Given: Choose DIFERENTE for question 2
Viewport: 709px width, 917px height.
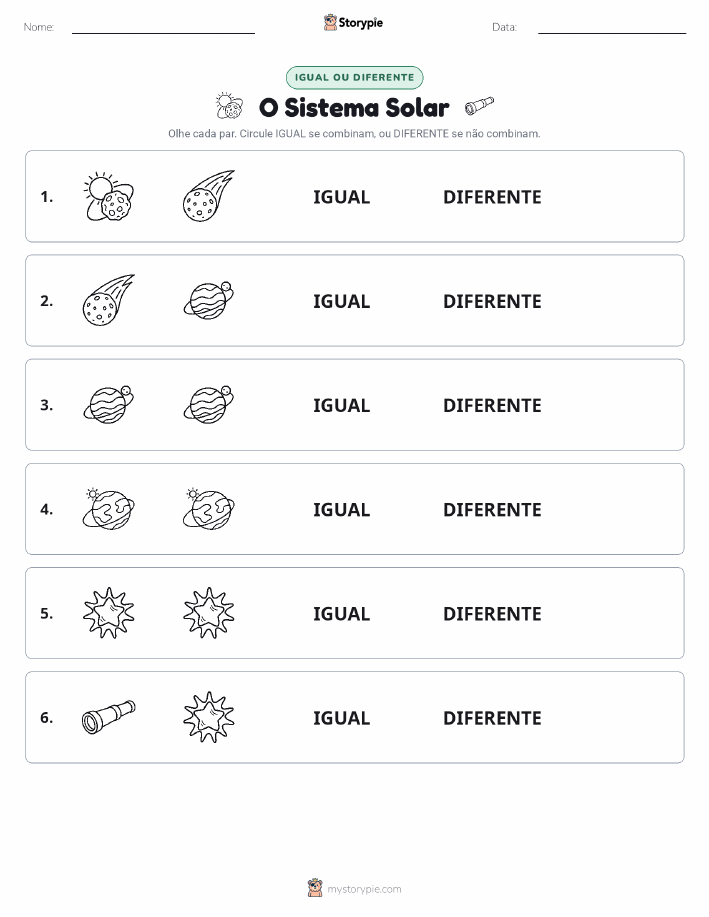Looking at the screenshot, I should 492,301.
